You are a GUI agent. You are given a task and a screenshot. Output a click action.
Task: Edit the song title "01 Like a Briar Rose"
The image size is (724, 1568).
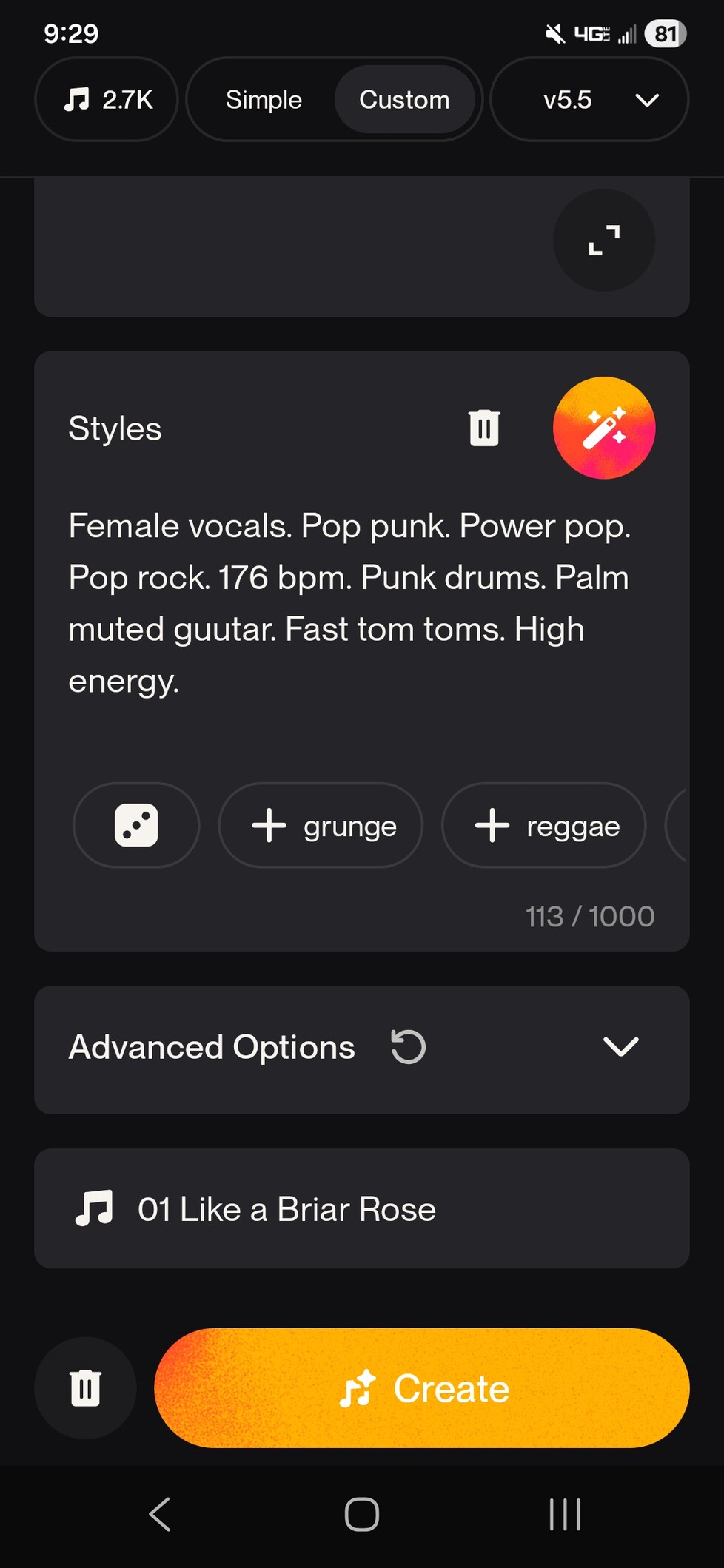pyautogui.click(x=287, y=1209)
